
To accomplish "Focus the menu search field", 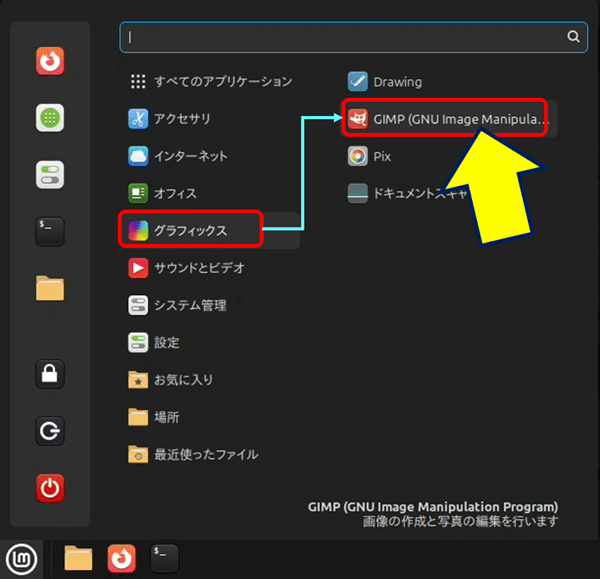I will point(354,37).
